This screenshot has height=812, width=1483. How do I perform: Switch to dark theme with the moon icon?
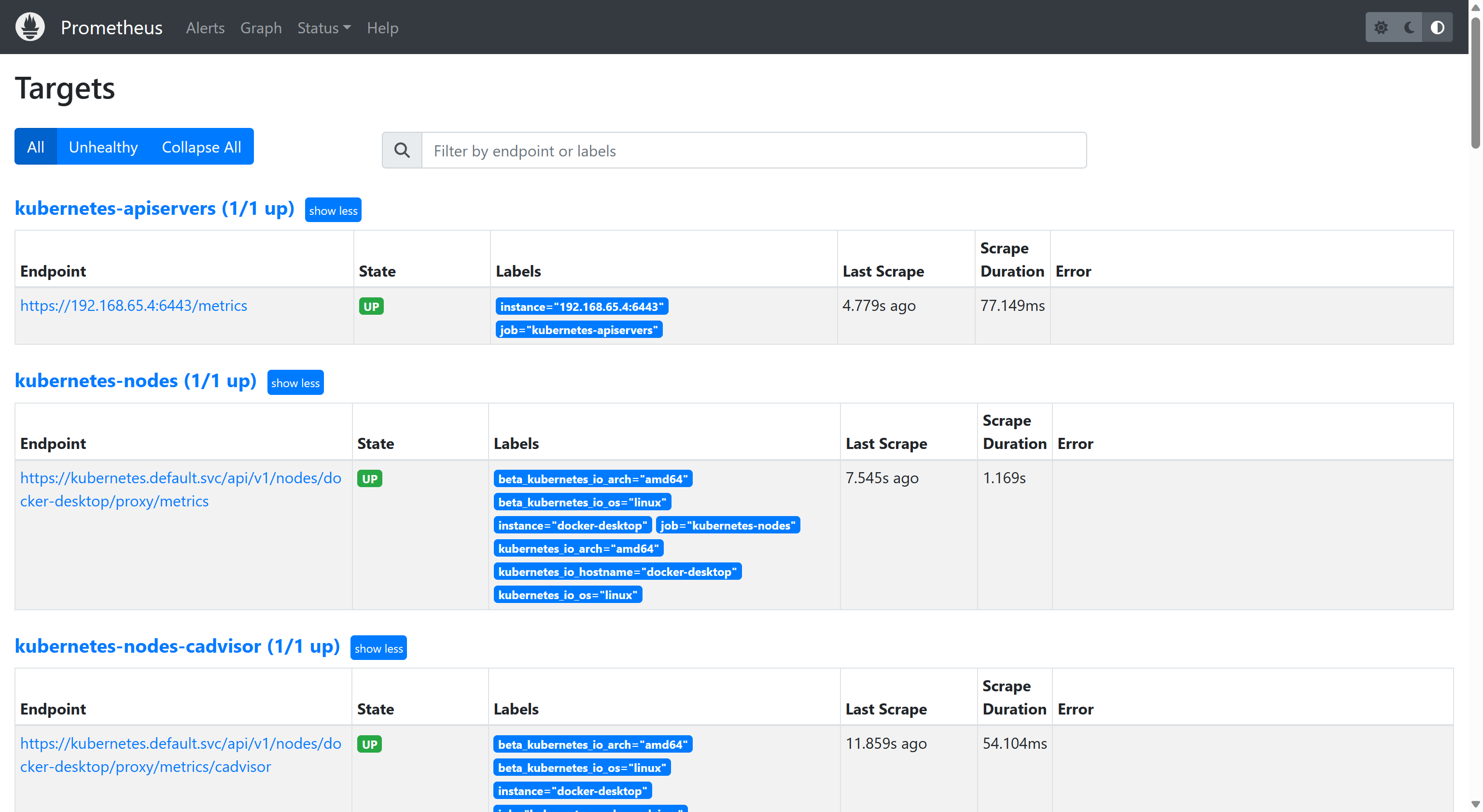pyautogui.click(x=1409, y=28)
